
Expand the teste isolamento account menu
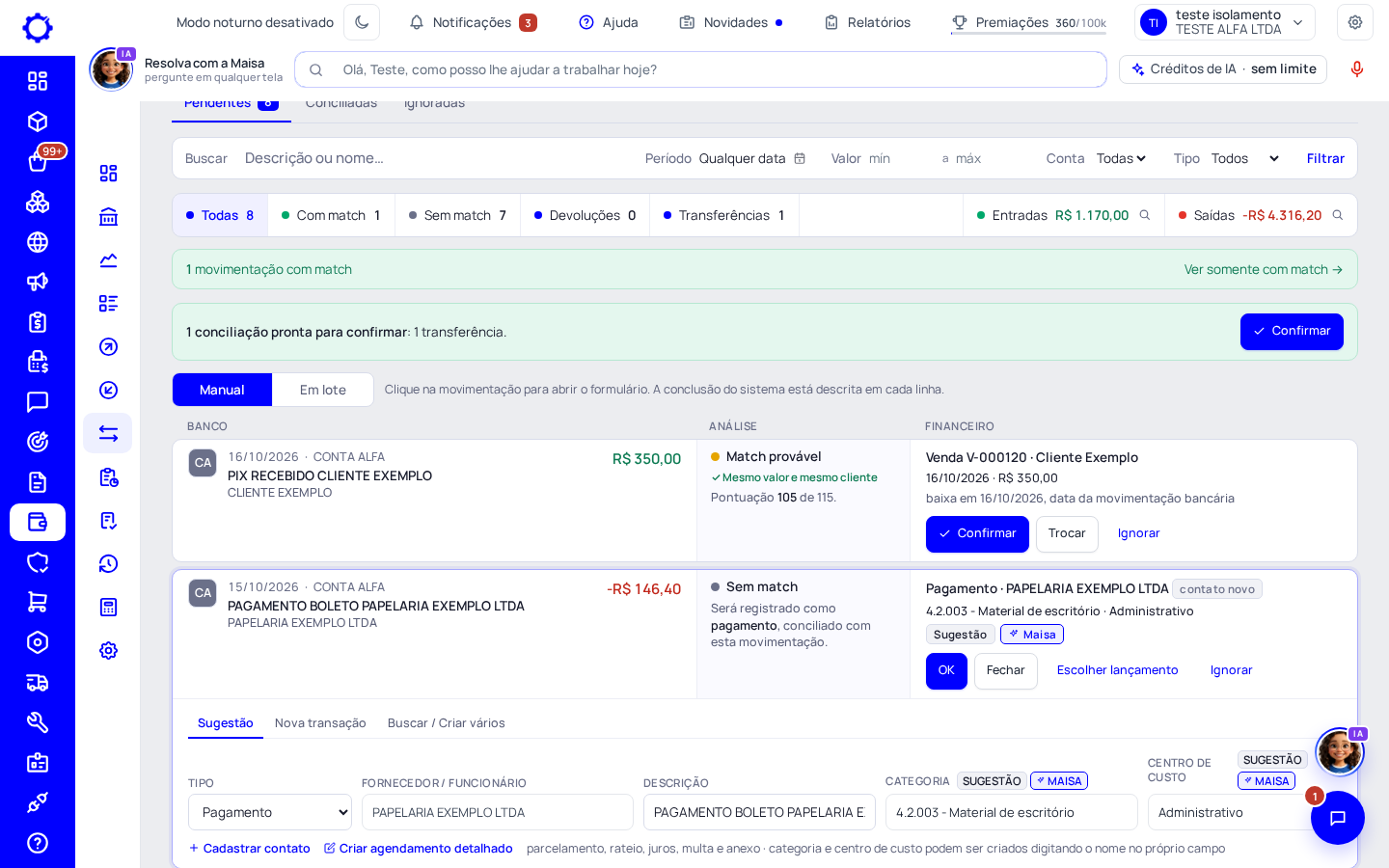click(x=1225, y=22)
